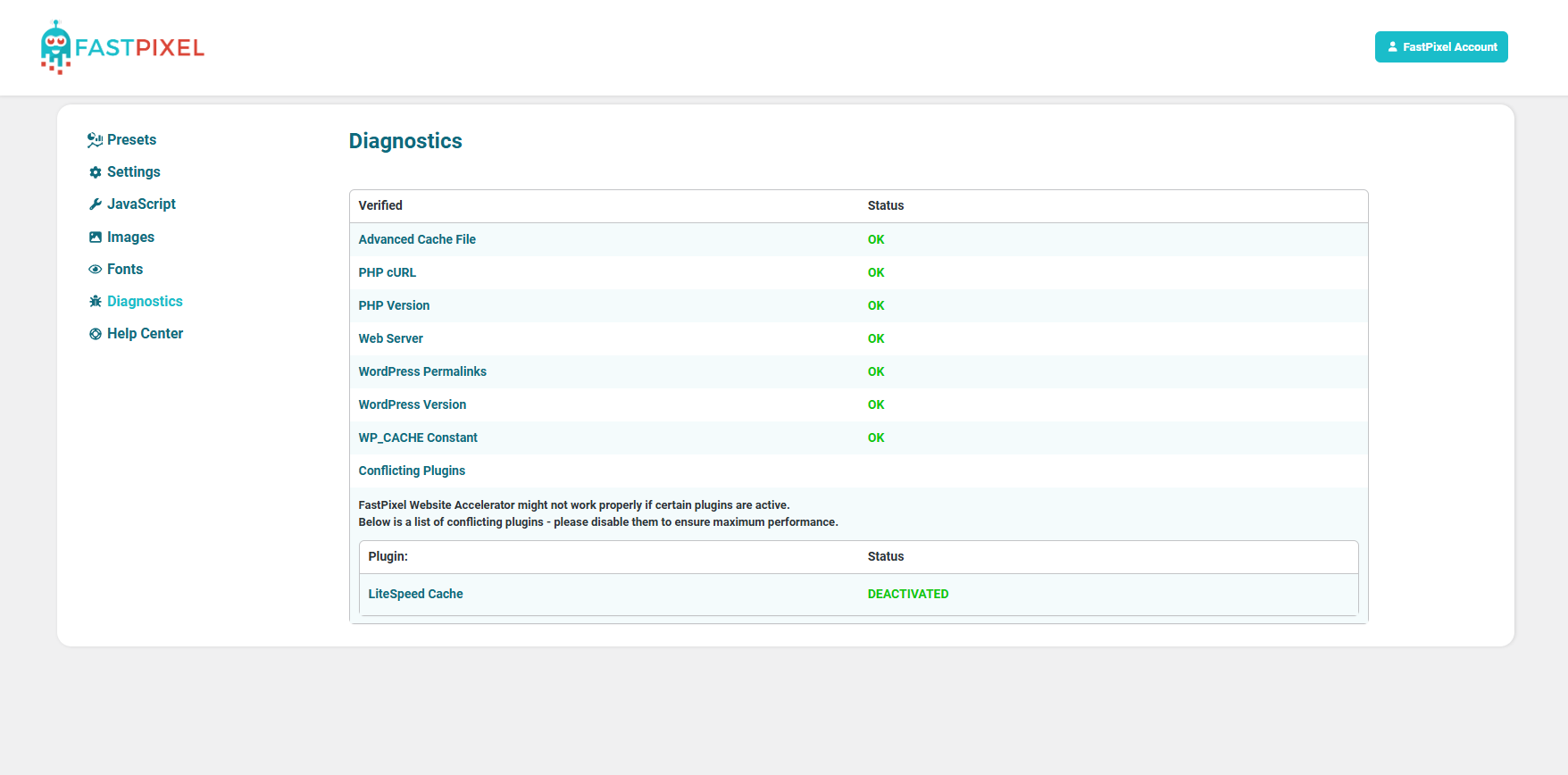Click the user icon in FastPixel Account button

pyautogui.click(x=1392, y=46)
